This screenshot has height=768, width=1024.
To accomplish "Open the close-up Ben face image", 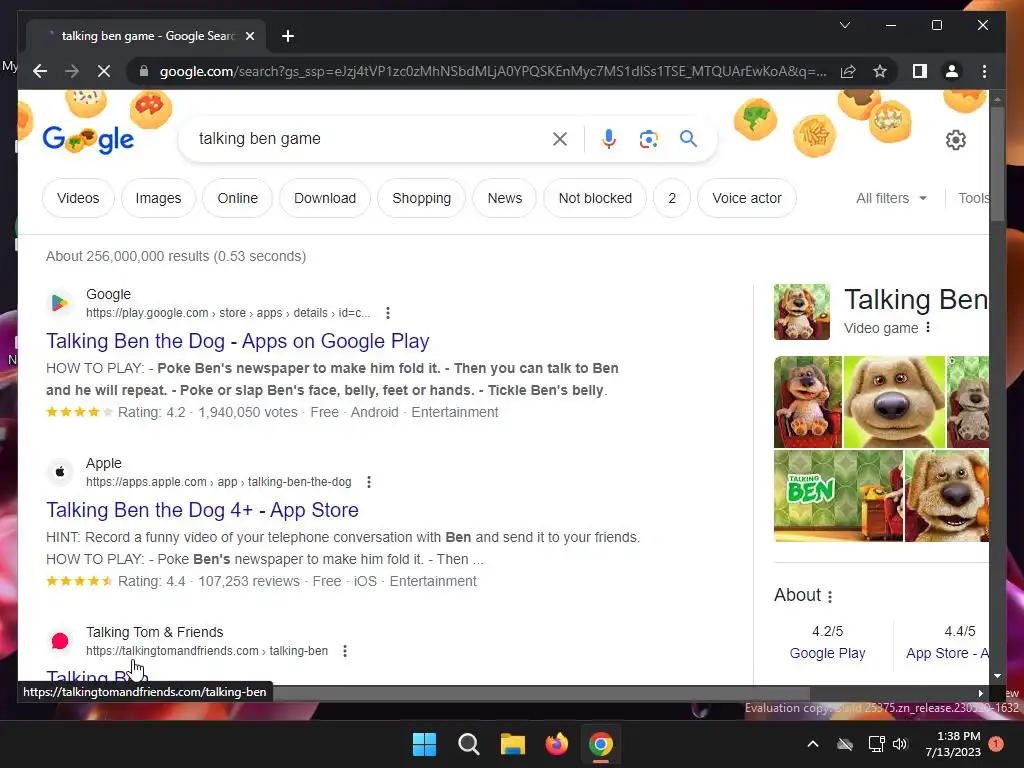I will [894, 402].
